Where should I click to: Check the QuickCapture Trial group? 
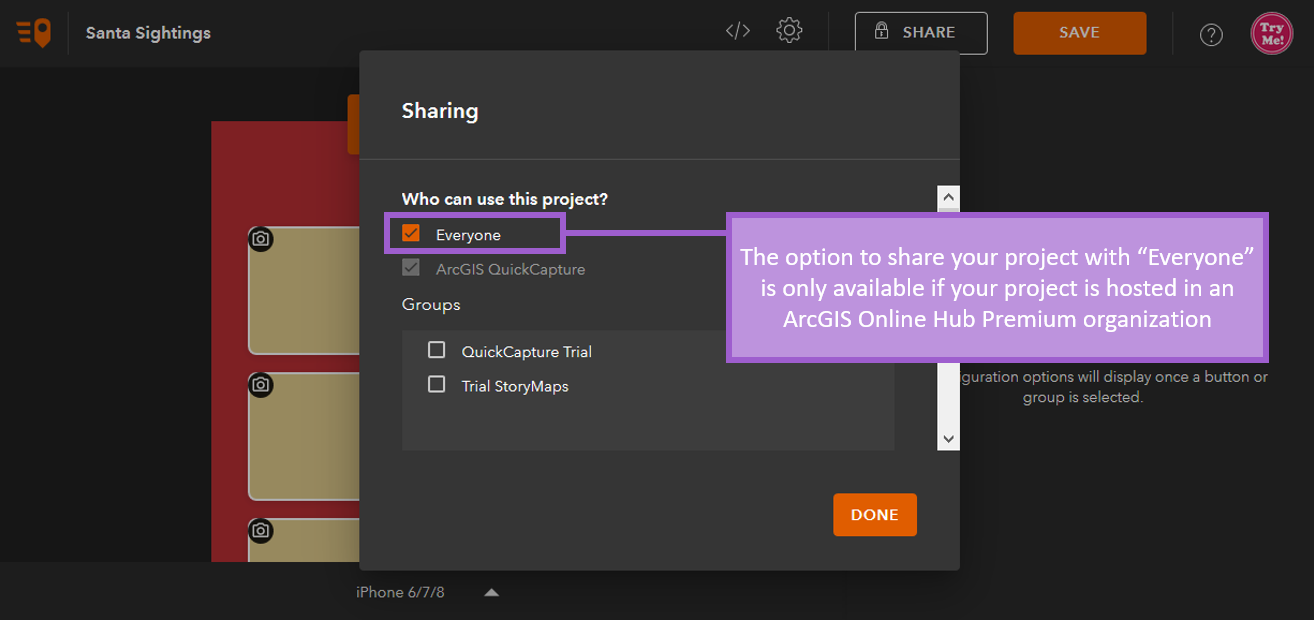(437, 350)
